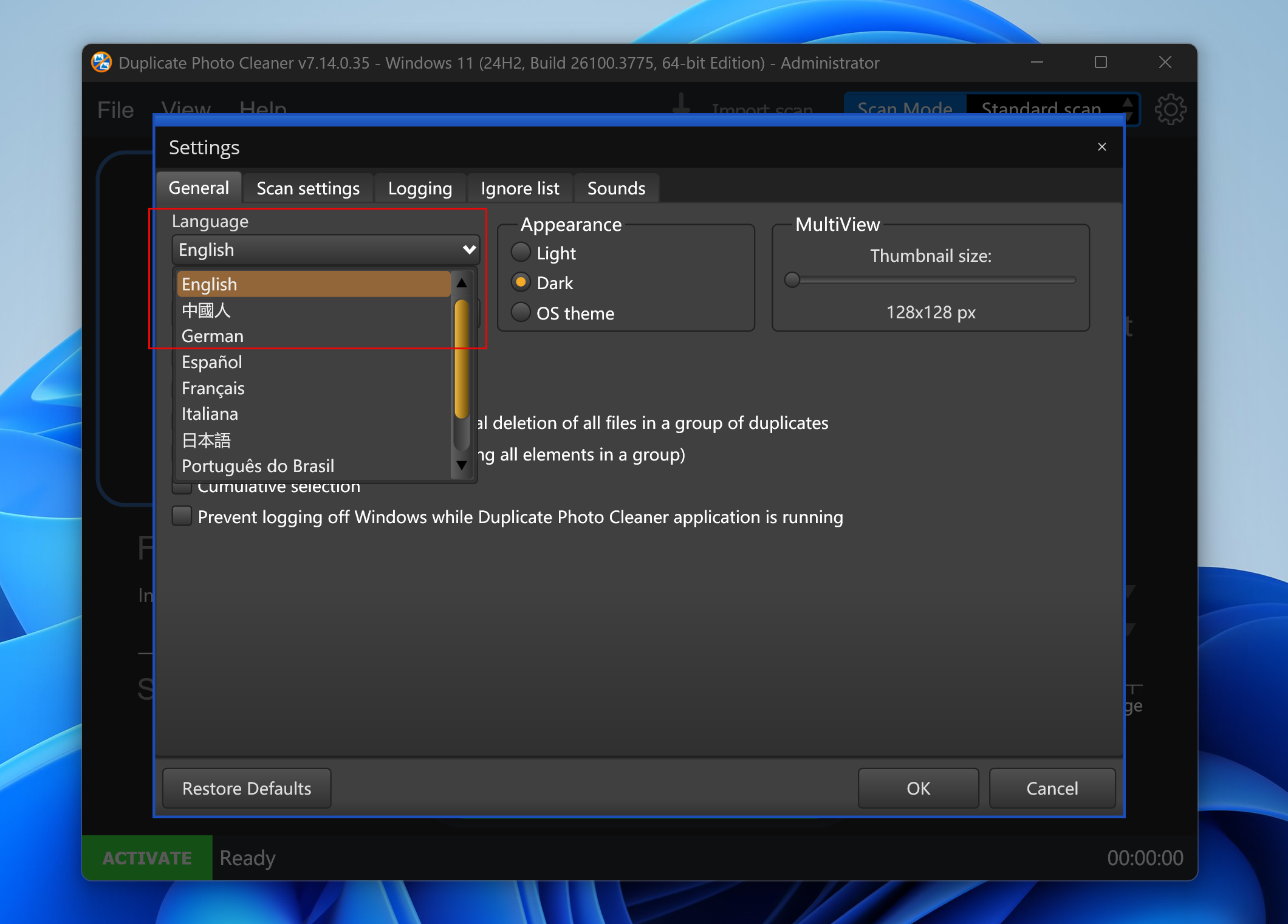Click the Language dropdown chevron arrow
The width and height of the screenshot is (1288, 924).
tap(468, 250)
